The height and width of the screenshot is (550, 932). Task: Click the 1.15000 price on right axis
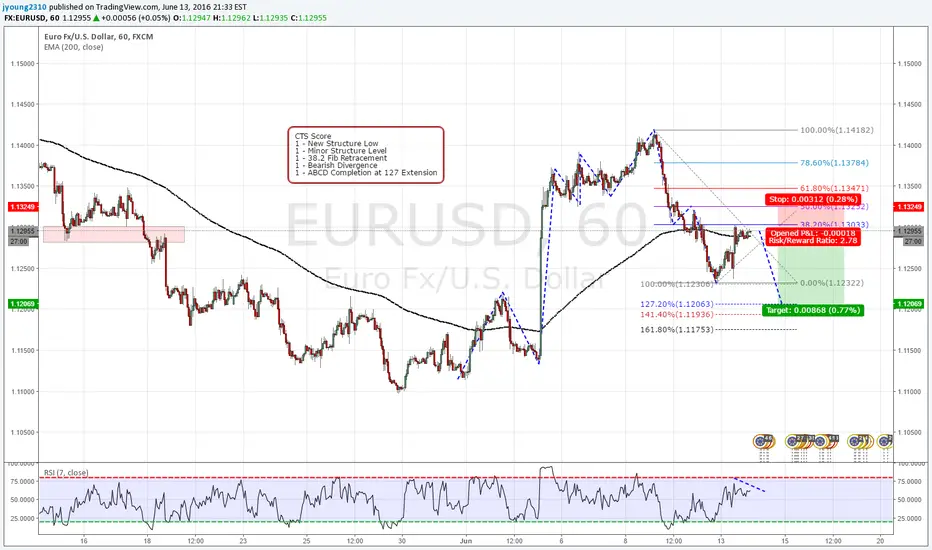(909, 64)
